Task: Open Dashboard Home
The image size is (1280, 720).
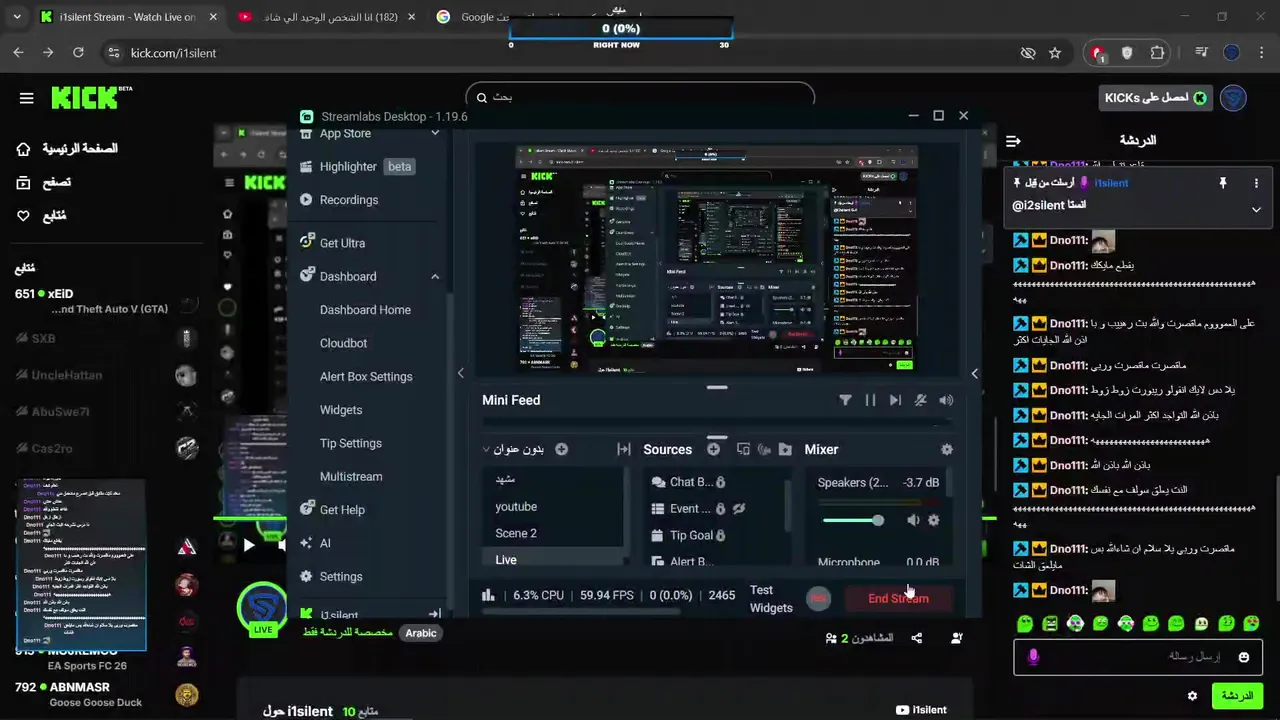Action: (x=365, y=310)
